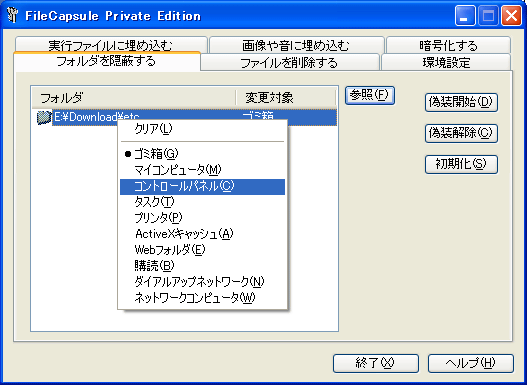Pick マイコンピュータ(M) from the menu
This screenshot has width=527, height=385.
202,170
